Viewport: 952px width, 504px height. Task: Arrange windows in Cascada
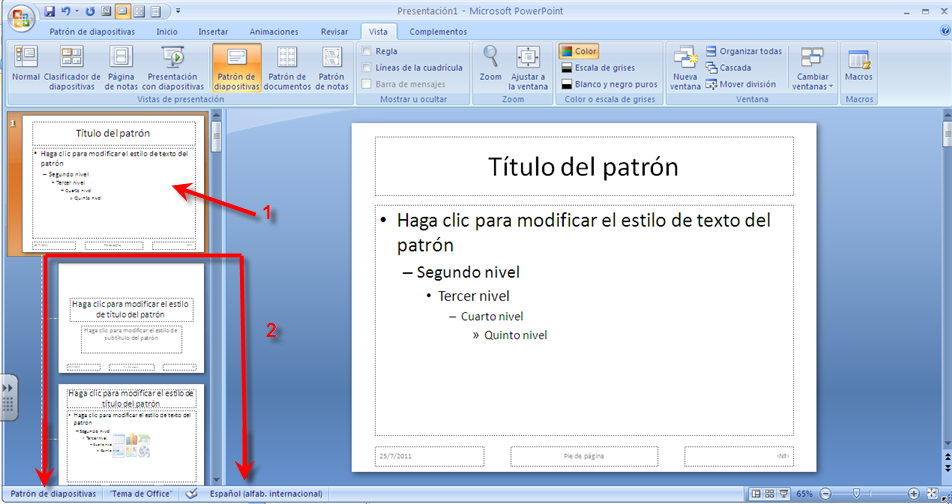pos(728,67)
